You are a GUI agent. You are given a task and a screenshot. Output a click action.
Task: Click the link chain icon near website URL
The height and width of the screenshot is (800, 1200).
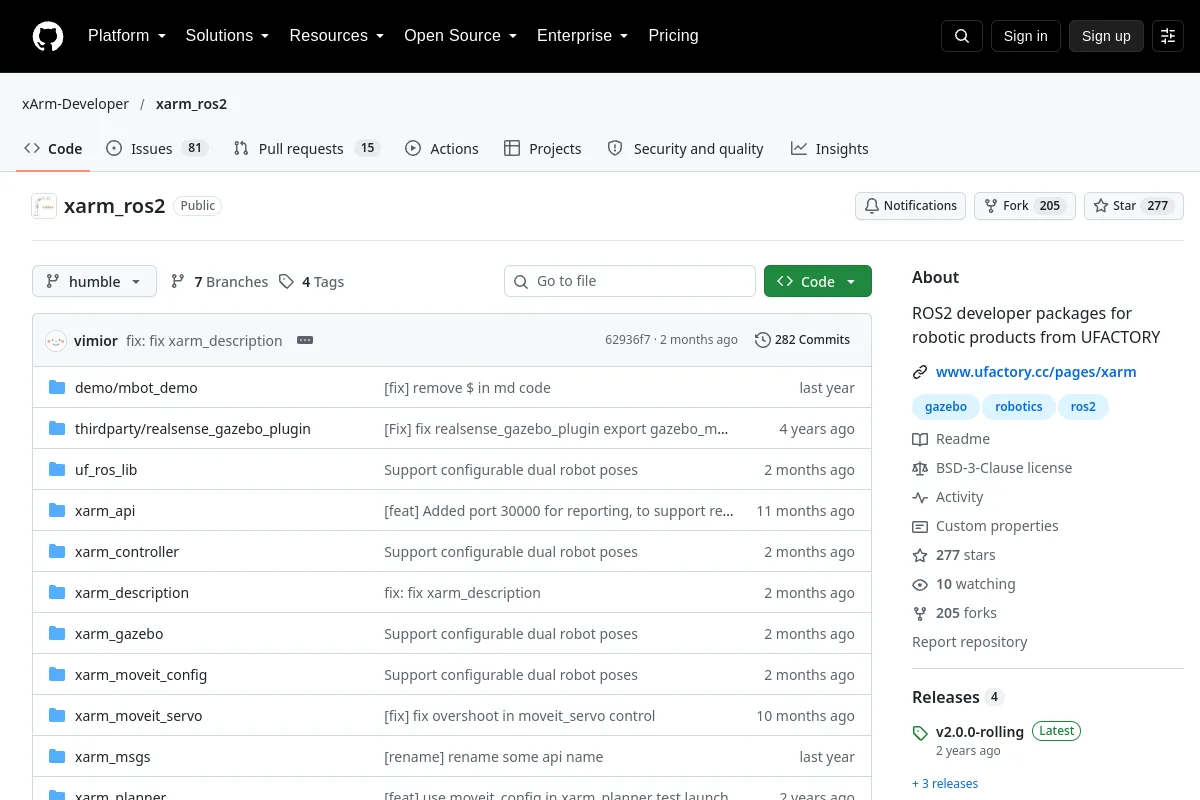[x=920, y=372]
